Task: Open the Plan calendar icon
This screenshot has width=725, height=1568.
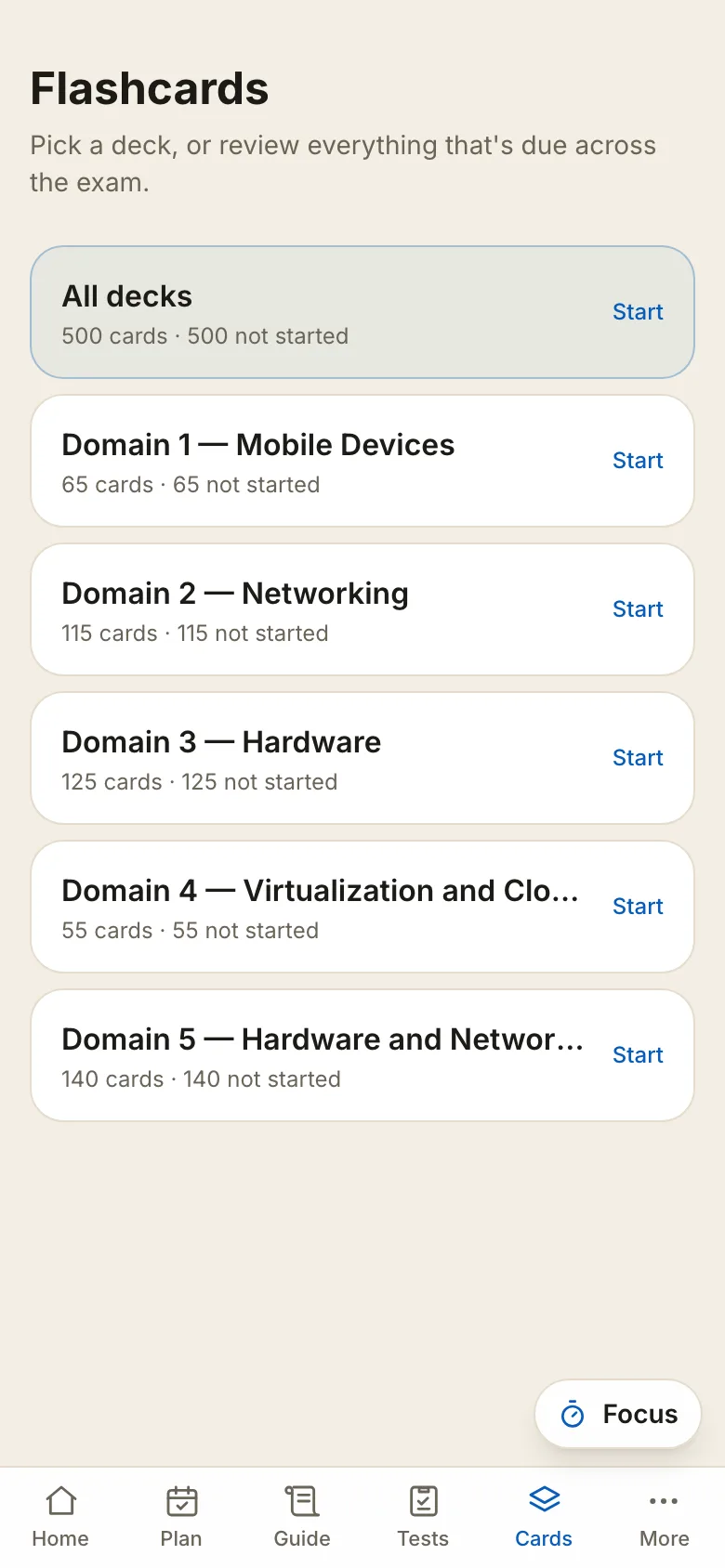Action: click(181, 1500)
